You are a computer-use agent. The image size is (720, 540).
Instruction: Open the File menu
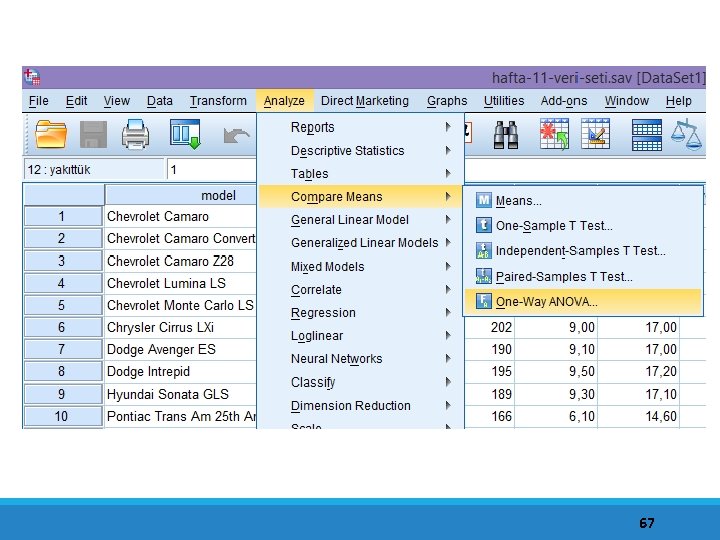[39, 101]
